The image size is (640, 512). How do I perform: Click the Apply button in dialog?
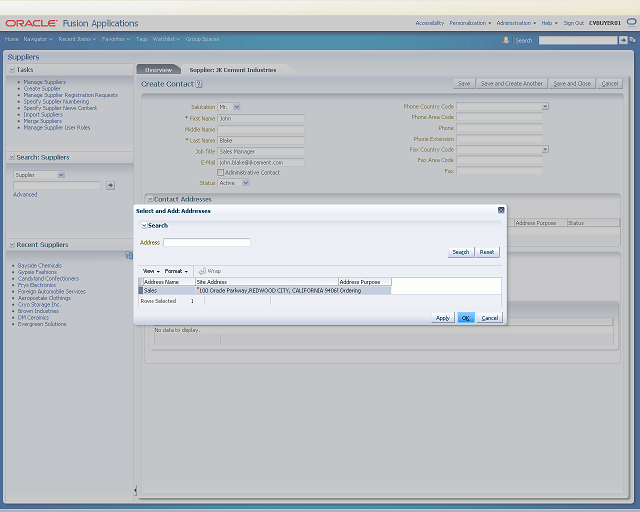(443, 318)
